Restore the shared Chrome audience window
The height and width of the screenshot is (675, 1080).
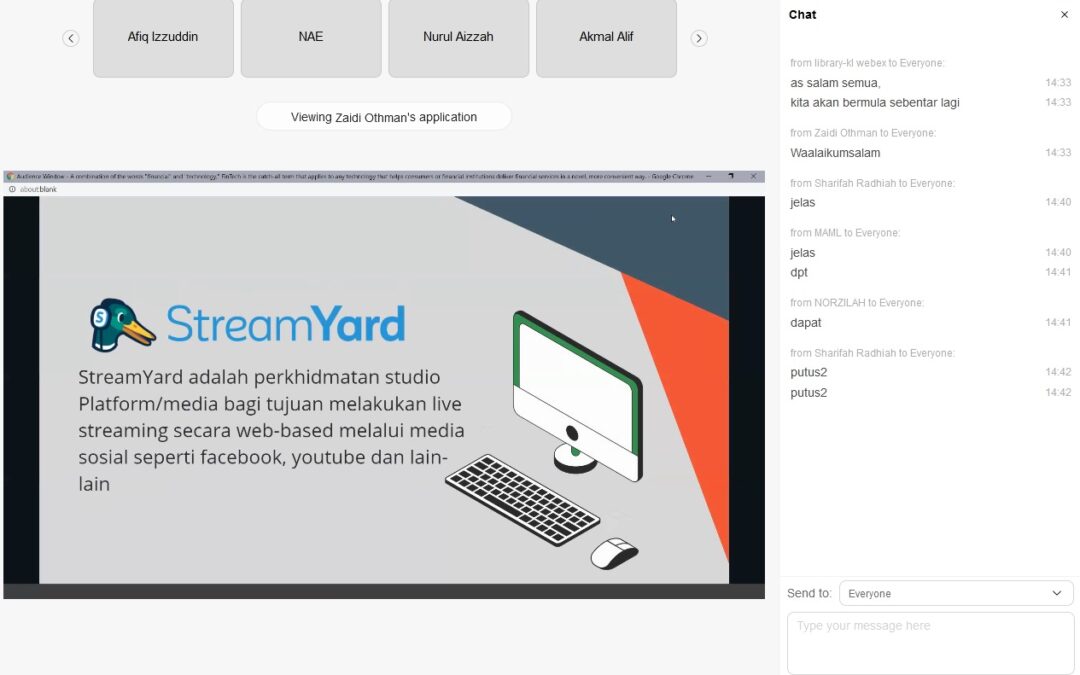click(731, 176)
